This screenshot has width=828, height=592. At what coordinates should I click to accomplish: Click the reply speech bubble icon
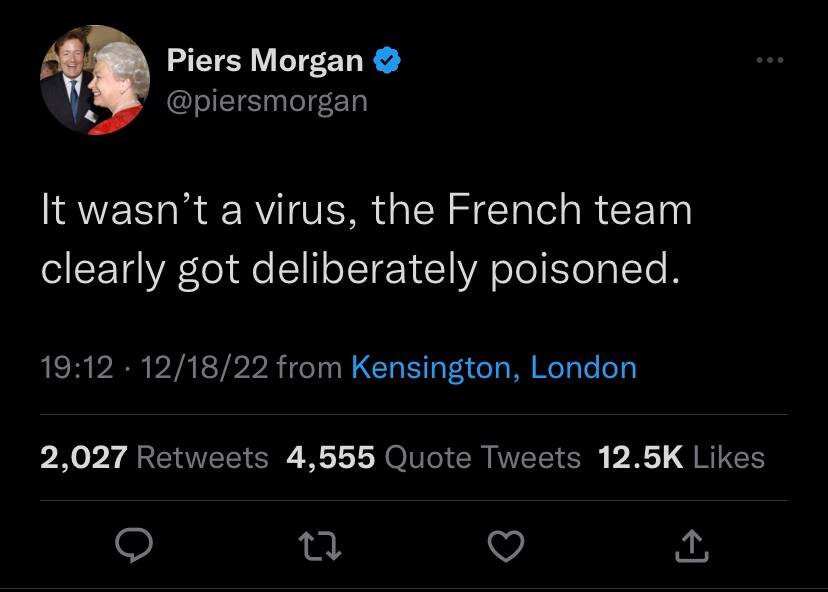tap(133, 545)
